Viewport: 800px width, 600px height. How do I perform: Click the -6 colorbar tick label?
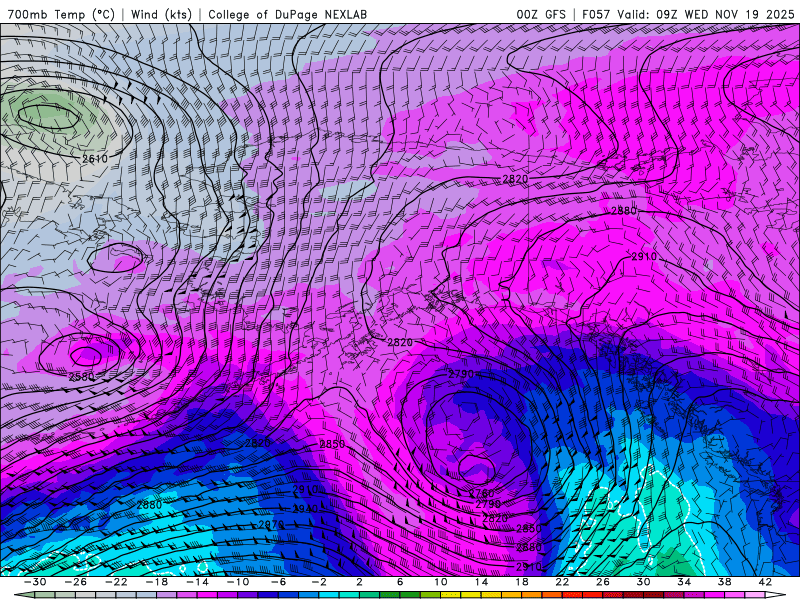click(x=278, y=582)
